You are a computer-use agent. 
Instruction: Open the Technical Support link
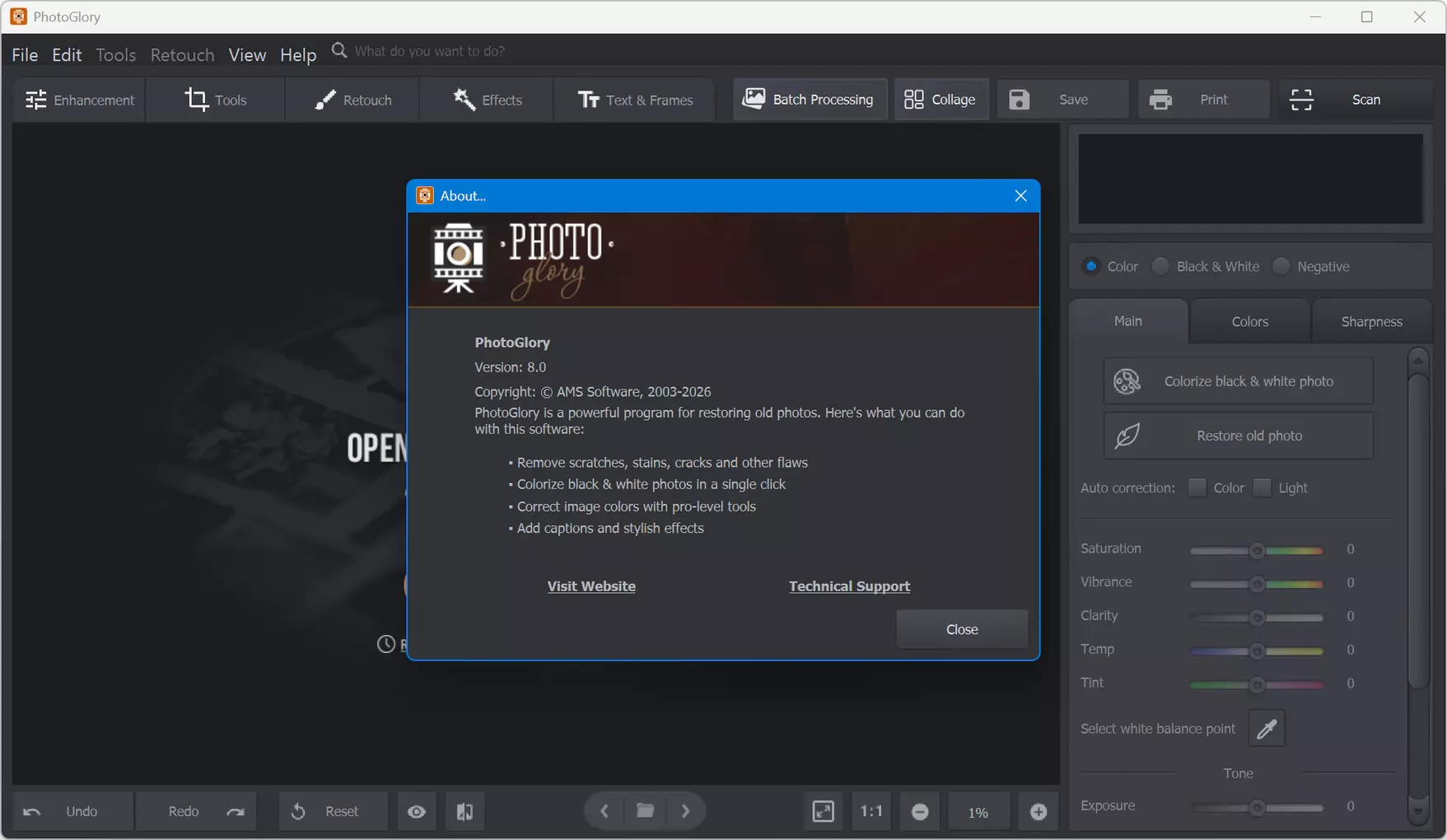click(x=849, y=586)
